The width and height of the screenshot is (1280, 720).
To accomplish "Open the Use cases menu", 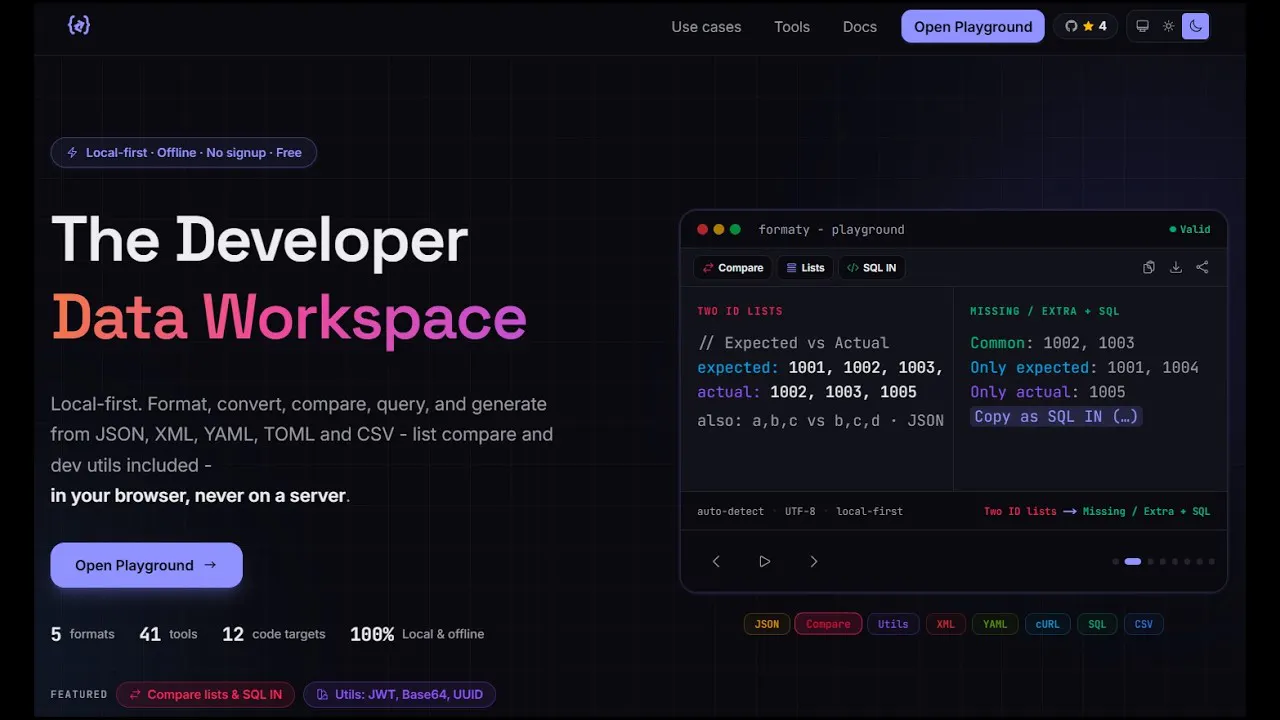I will coord(706,27).
